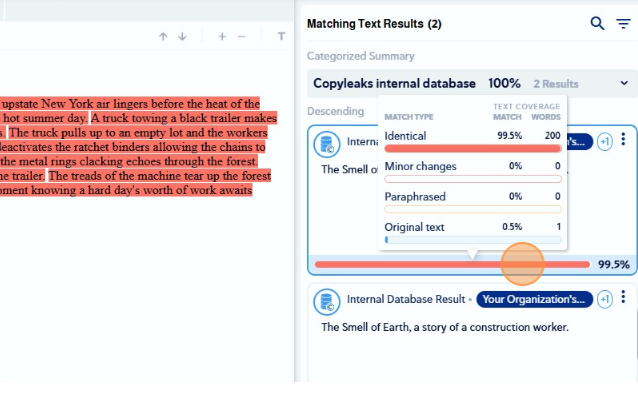Click the WORDS column header
Screen dimensions: 638x398
pos(546,117)
